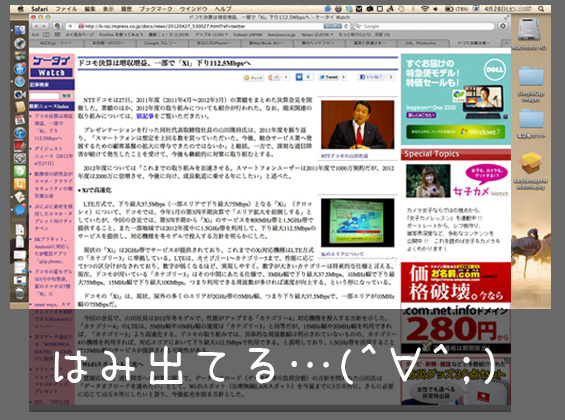Image resolution: width=565 pixels, height=420 pixels.
Task: Open the 編集 menu
Action: pyautogui.click(x=90, y=9)
